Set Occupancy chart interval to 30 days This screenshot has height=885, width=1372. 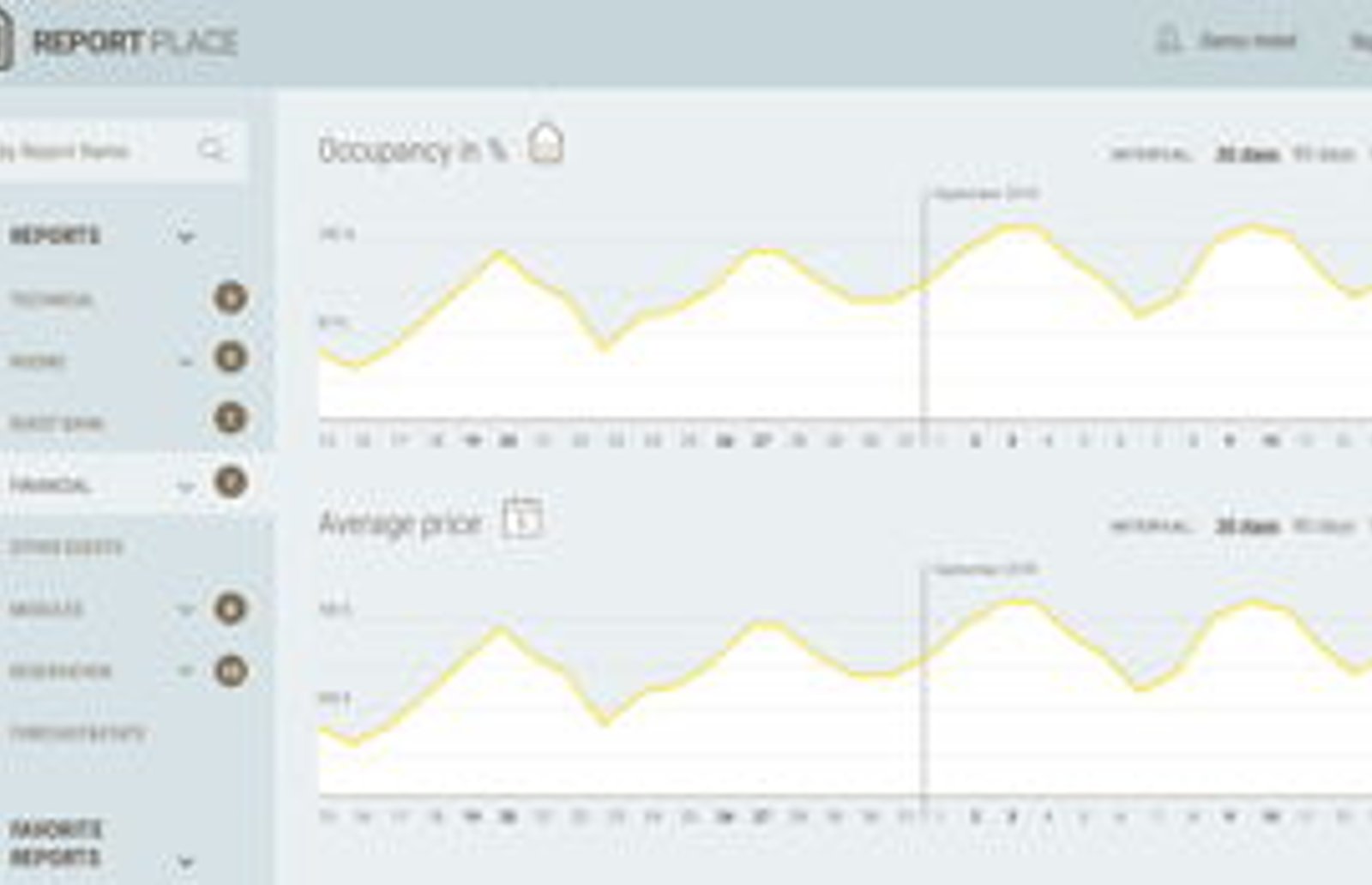1248,154
